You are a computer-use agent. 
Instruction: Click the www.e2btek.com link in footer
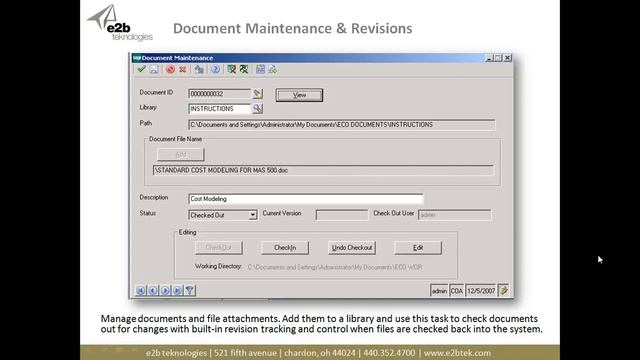(x=457, y=353)
